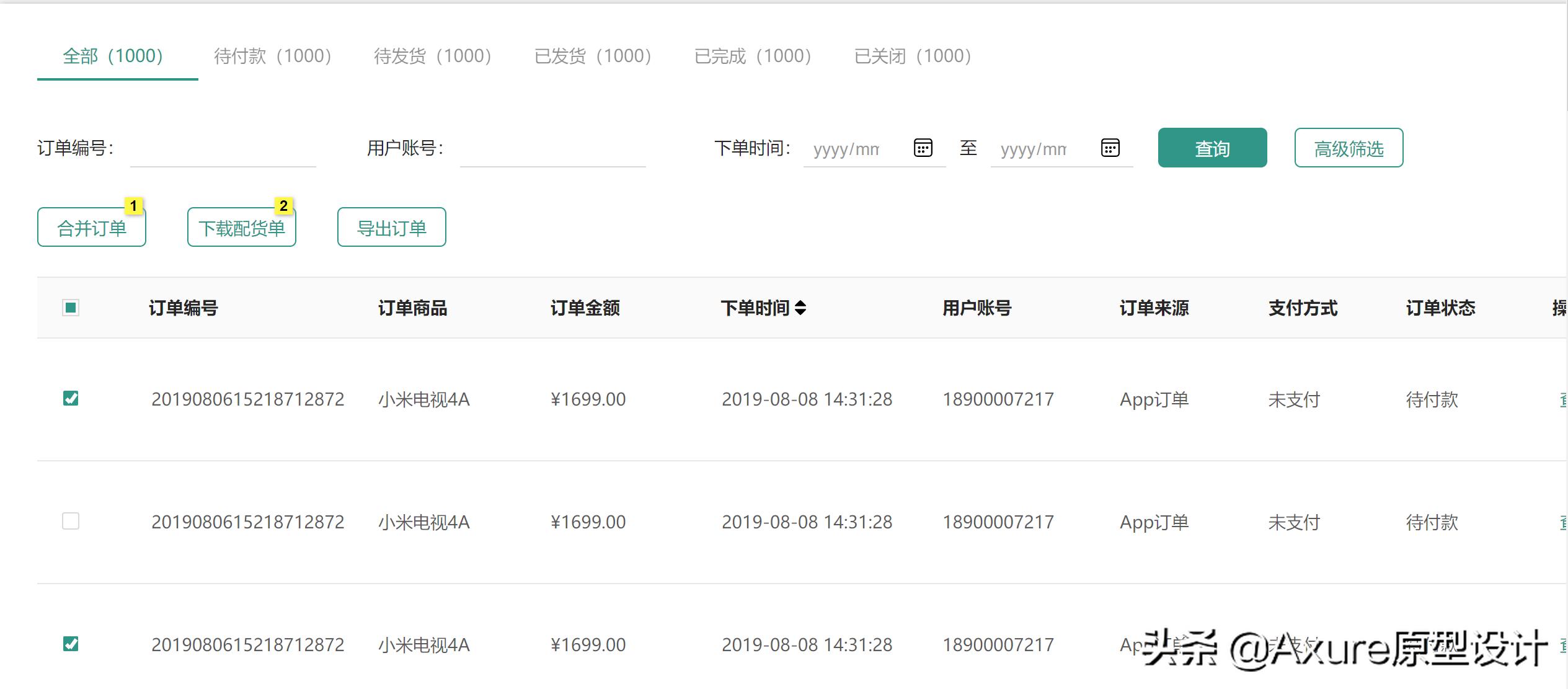The width and height of the screenshot is (1568, 689).
Task: Click the 查询 search button
Action: pyautogui.click(x=1211, y=148)
